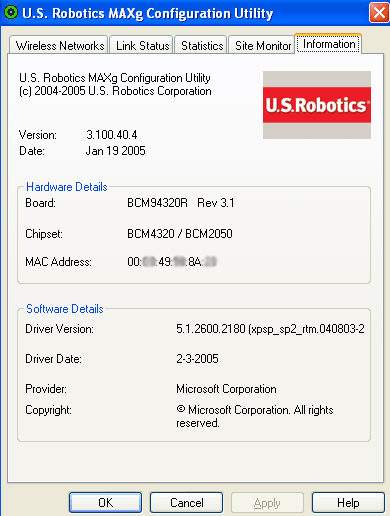
Task: Click the BCM4320 / BCM2050 chipset text
Action: [180, 234]
